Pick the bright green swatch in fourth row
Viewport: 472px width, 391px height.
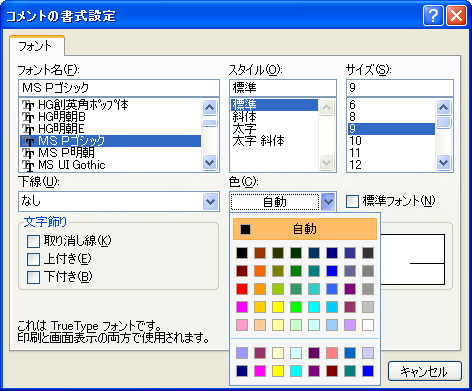[x=296, y=307]
